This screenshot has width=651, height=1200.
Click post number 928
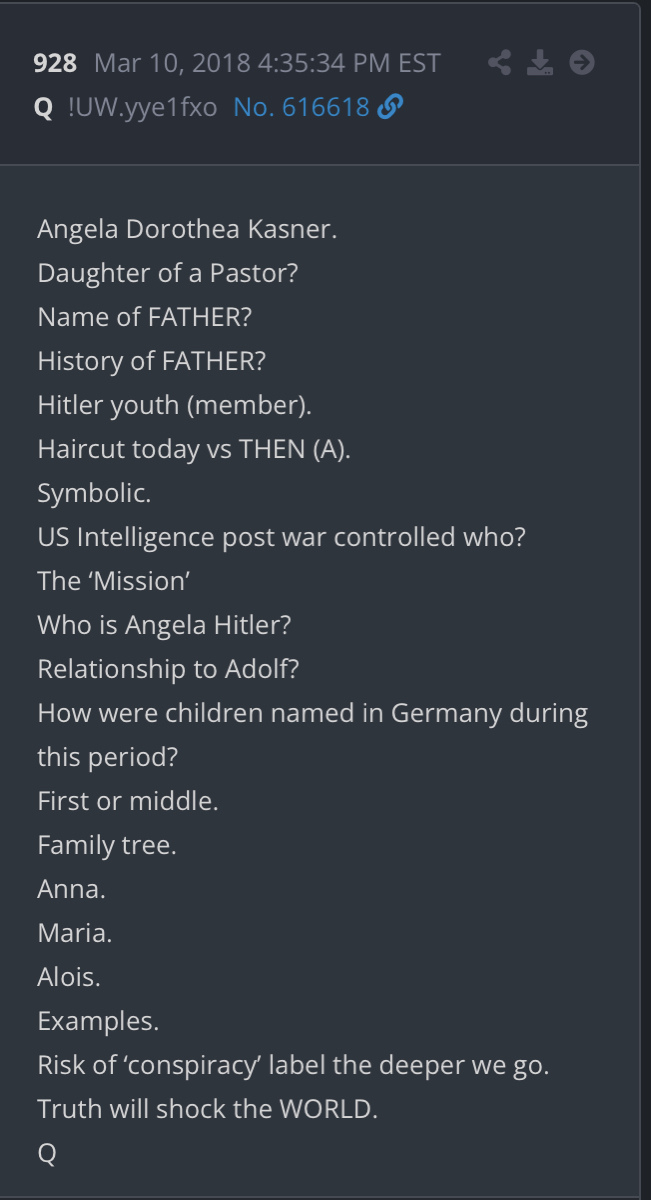click(x=55, y=64)
